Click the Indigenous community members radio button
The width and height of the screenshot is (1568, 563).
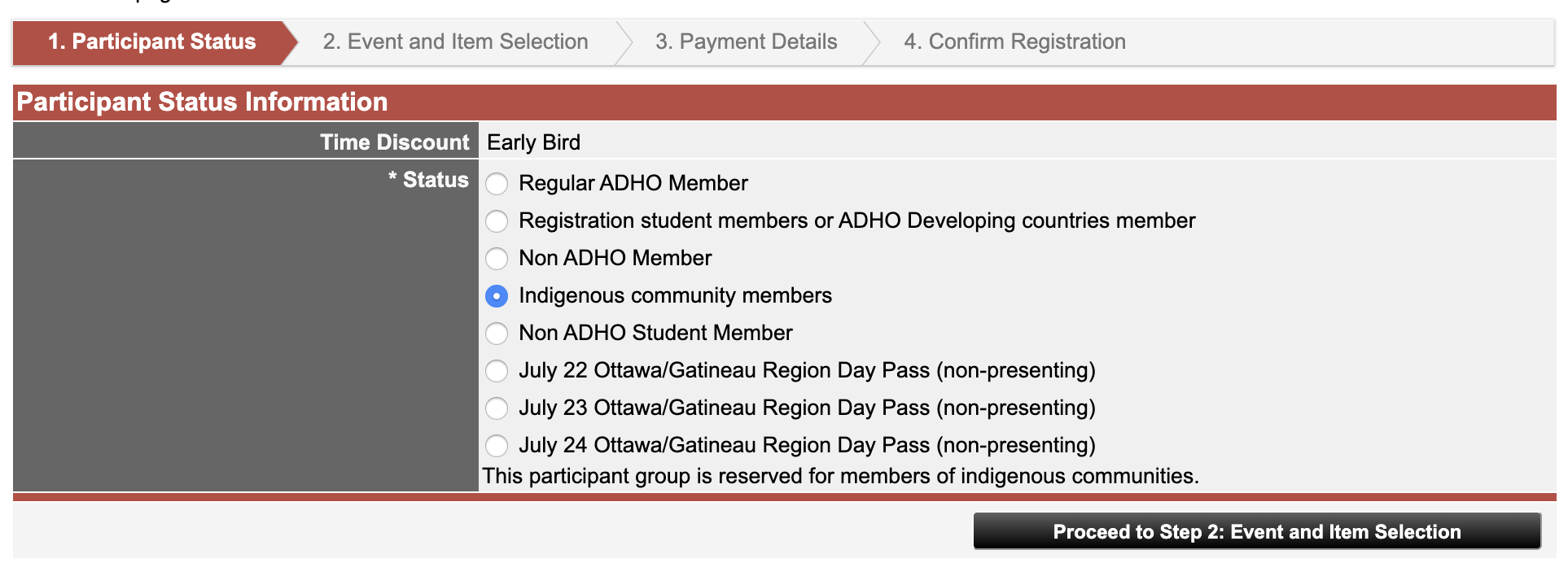tap(497, 296)
